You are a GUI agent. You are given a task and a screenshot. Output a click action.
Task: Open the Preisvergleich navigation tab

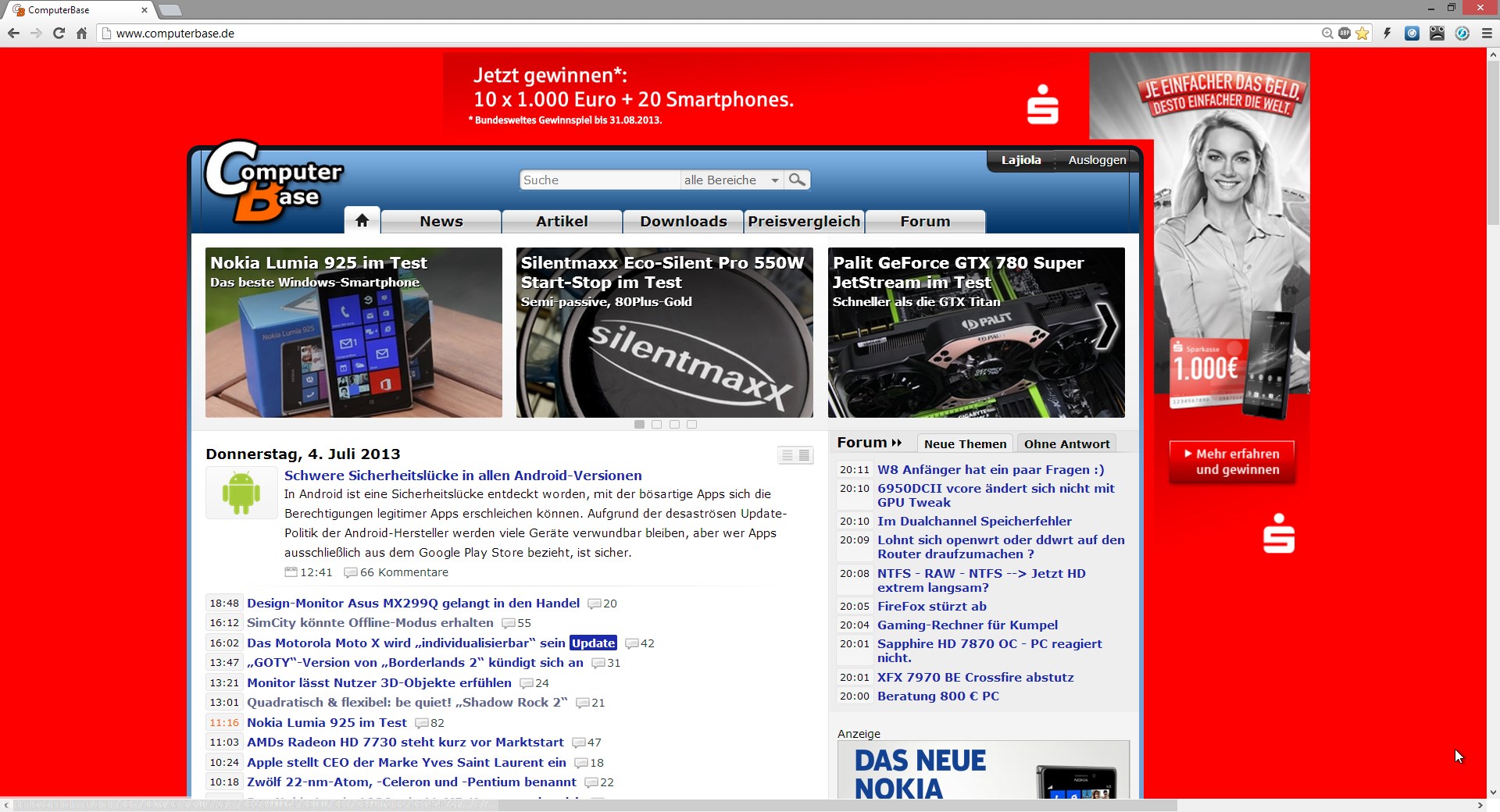804,222
